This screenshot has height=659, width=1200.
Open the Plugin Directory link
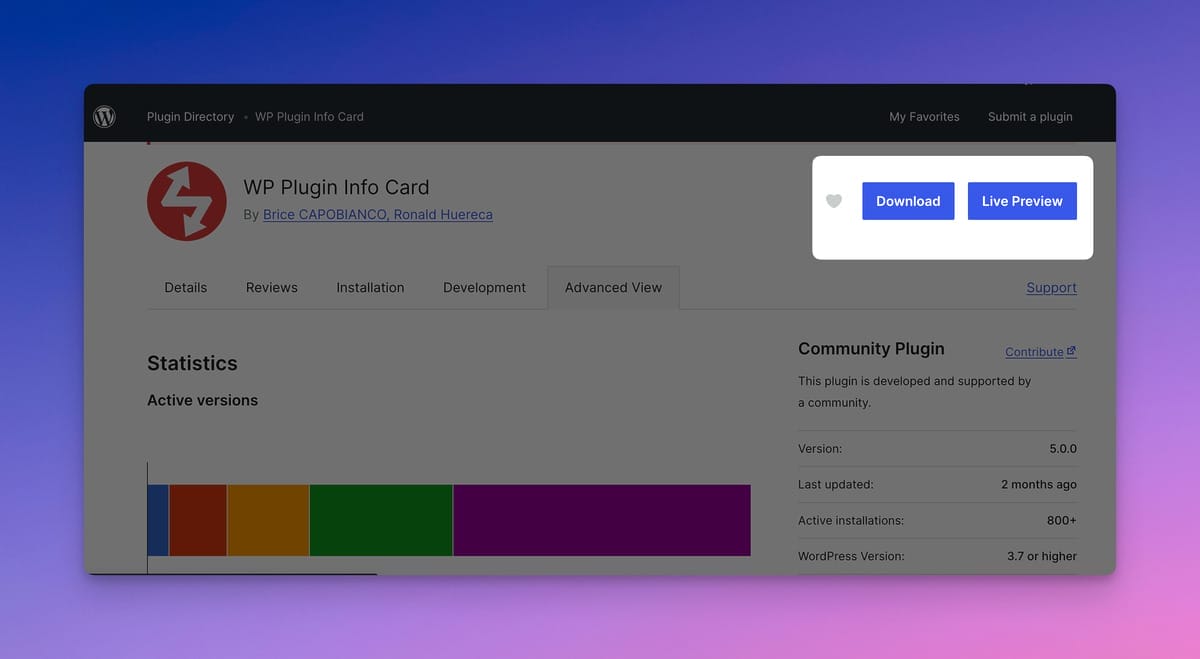[x=190, y=117]
